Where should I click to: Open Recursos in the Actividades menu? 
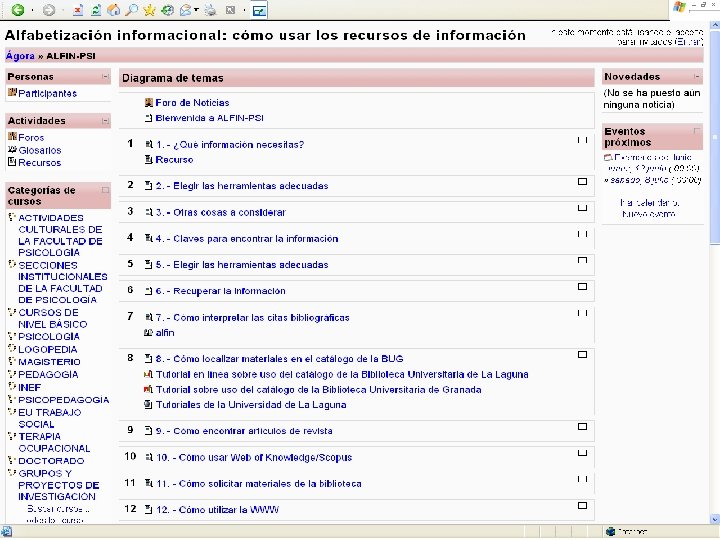click(x=39, y=163)
